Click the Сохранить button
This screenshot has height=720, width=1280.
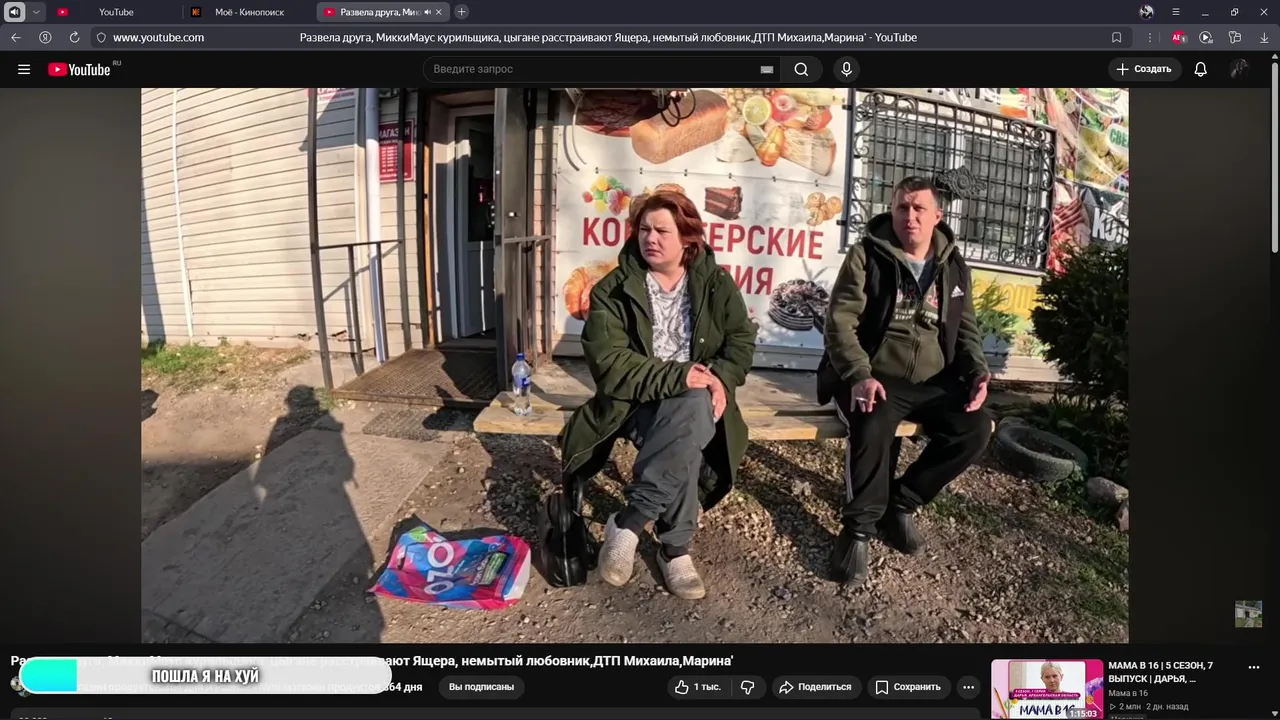point(908,687)
